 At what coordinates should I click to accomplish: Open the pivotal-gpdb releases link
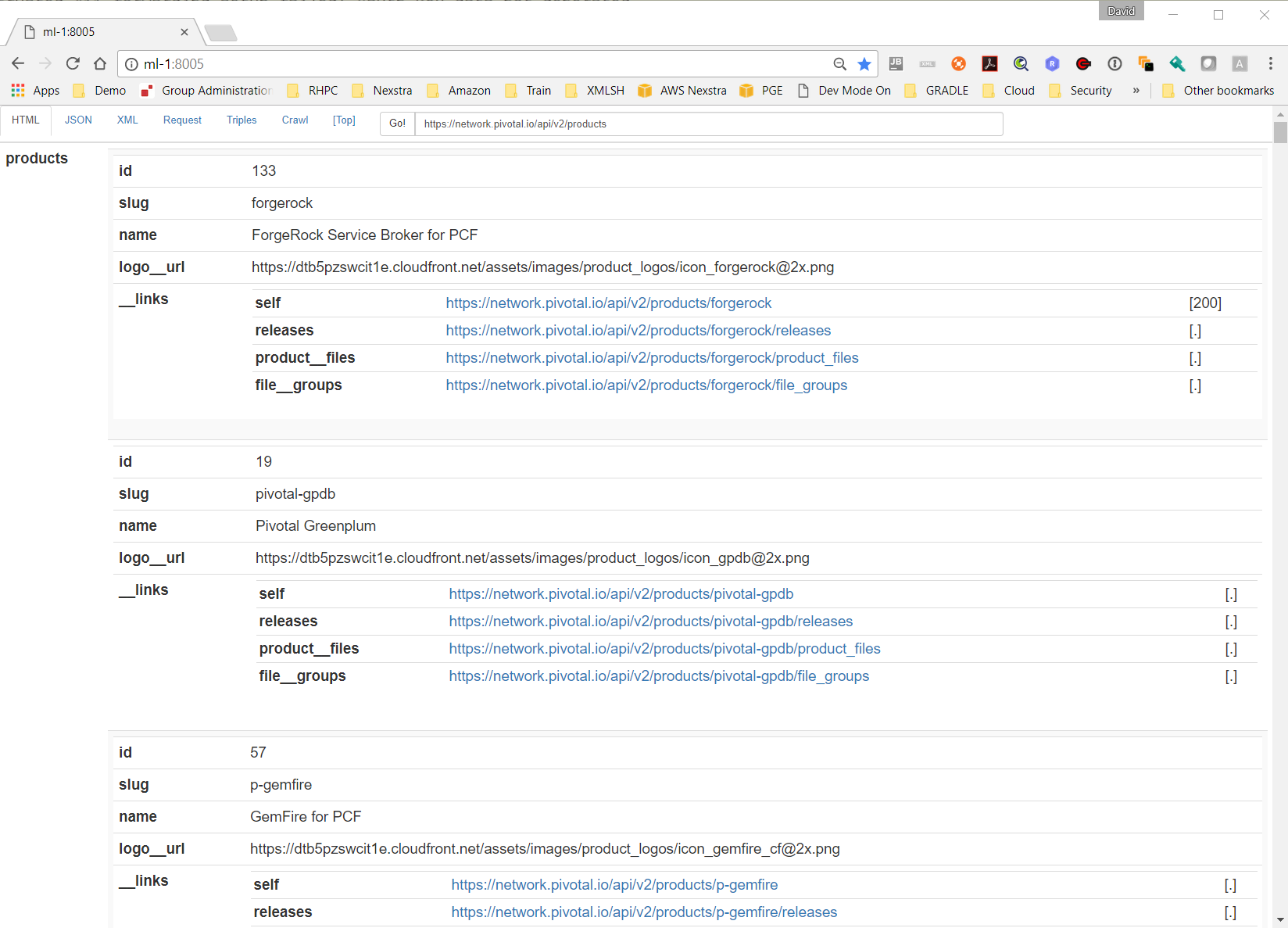tap(650, 622)
